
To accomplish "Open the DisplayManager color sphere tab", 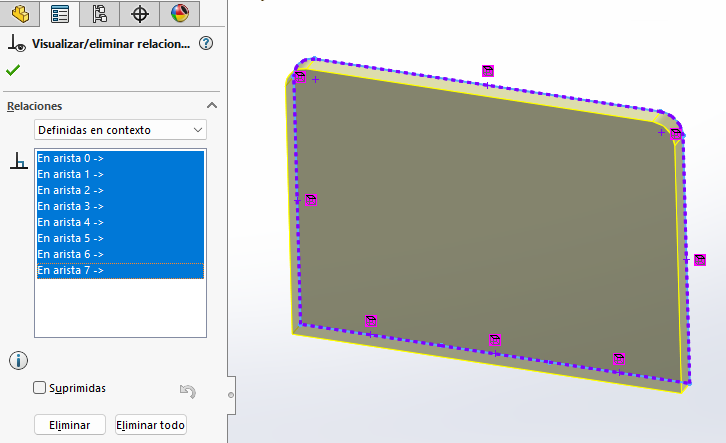I will (180, 13).
